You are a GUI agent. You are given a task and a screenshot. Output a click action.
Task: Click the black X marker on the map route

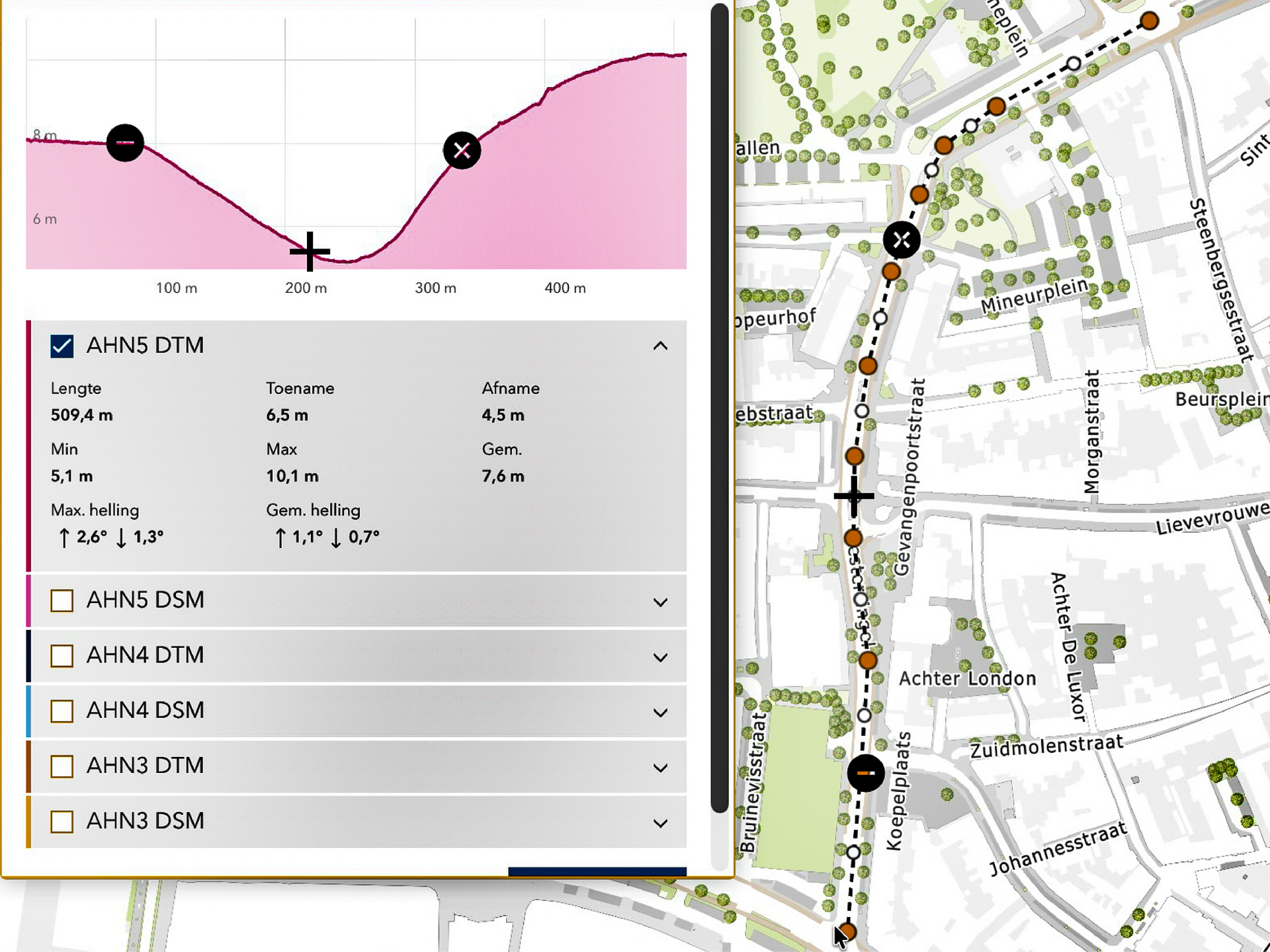902,240
